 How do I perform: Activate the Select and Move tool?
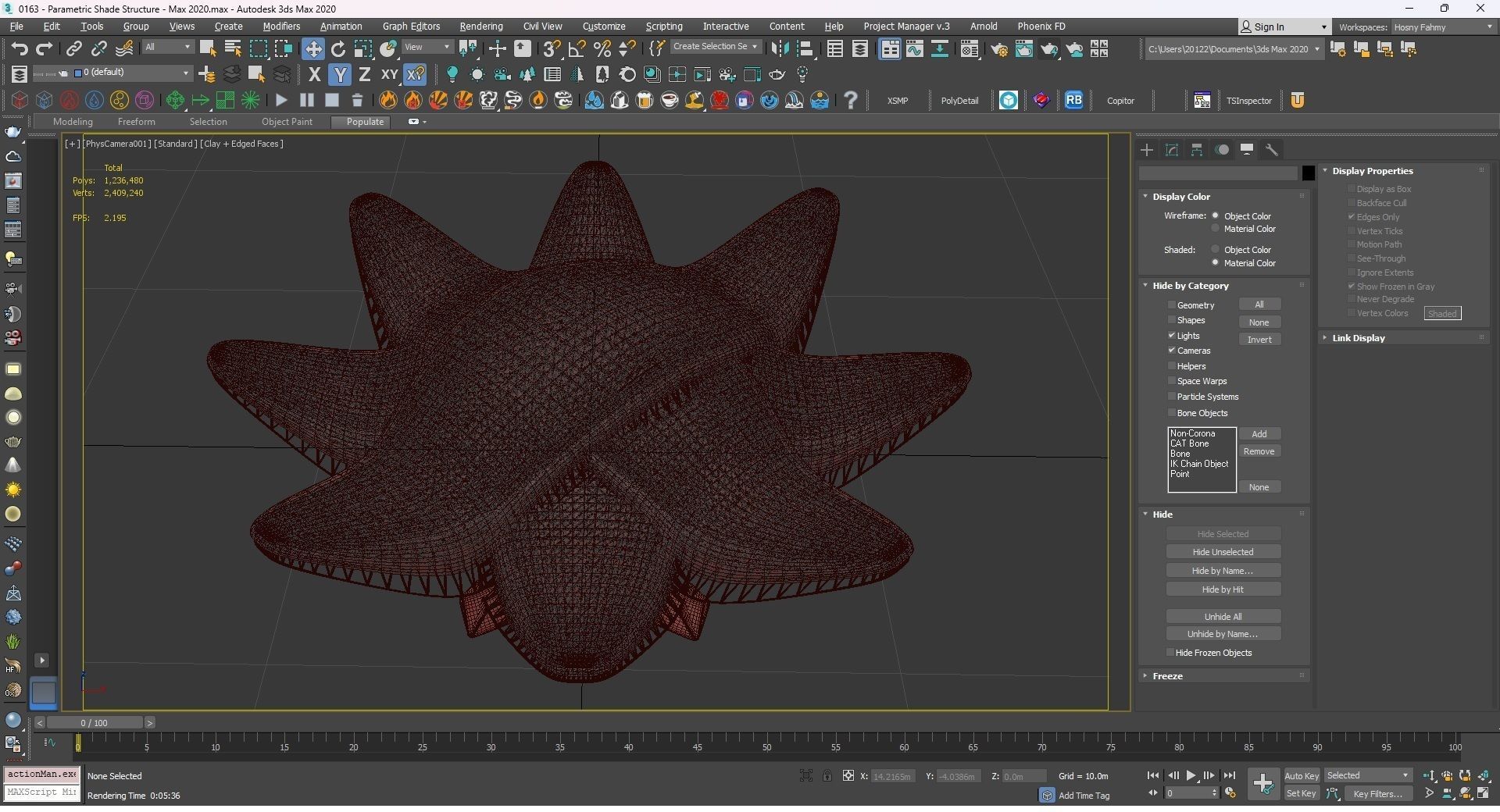(x=312, y=48)
